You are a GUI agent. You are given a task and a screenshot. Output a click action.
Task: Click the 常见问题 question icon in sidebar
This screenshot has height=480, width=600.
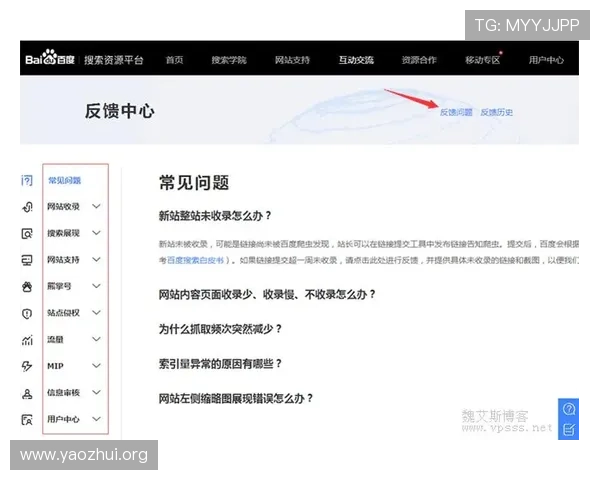pos(27,180)
